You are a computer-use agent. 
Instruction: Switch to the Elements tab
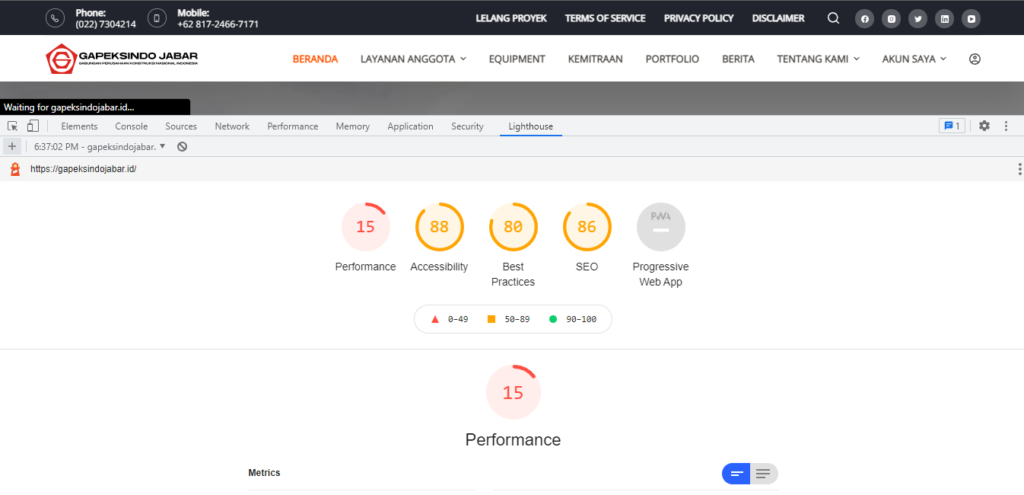(79, 127)
